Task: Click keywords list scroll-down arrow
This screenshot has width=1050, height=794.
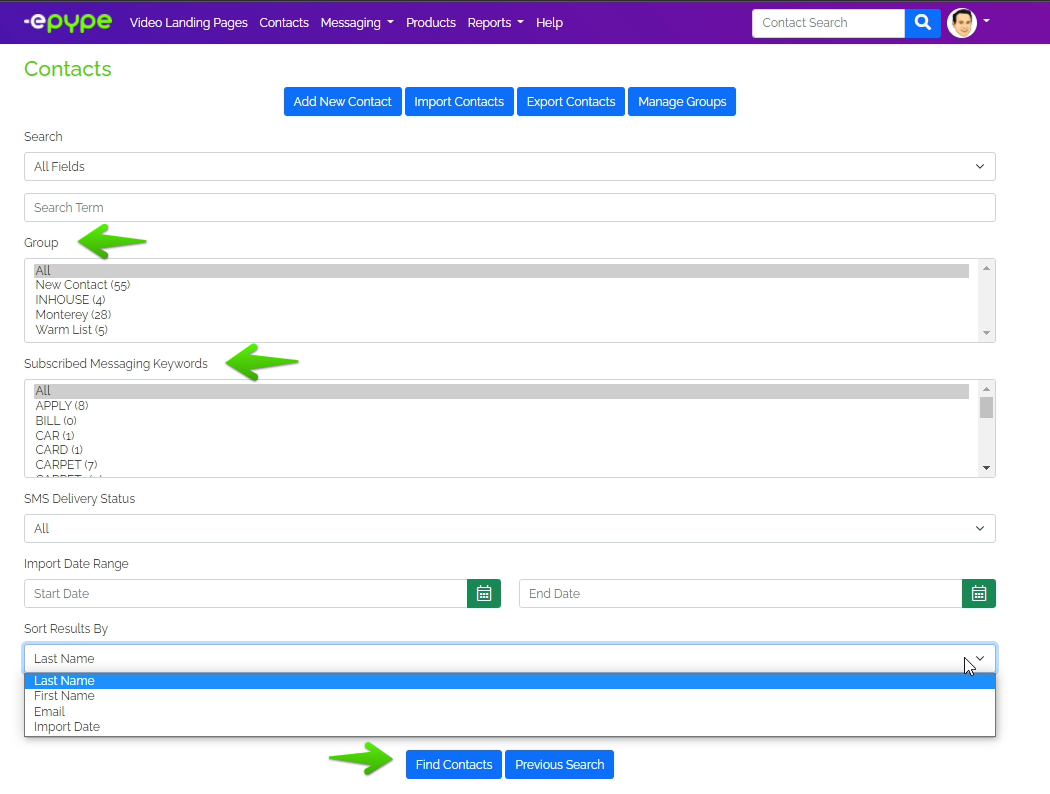Action: coord(986,468)
